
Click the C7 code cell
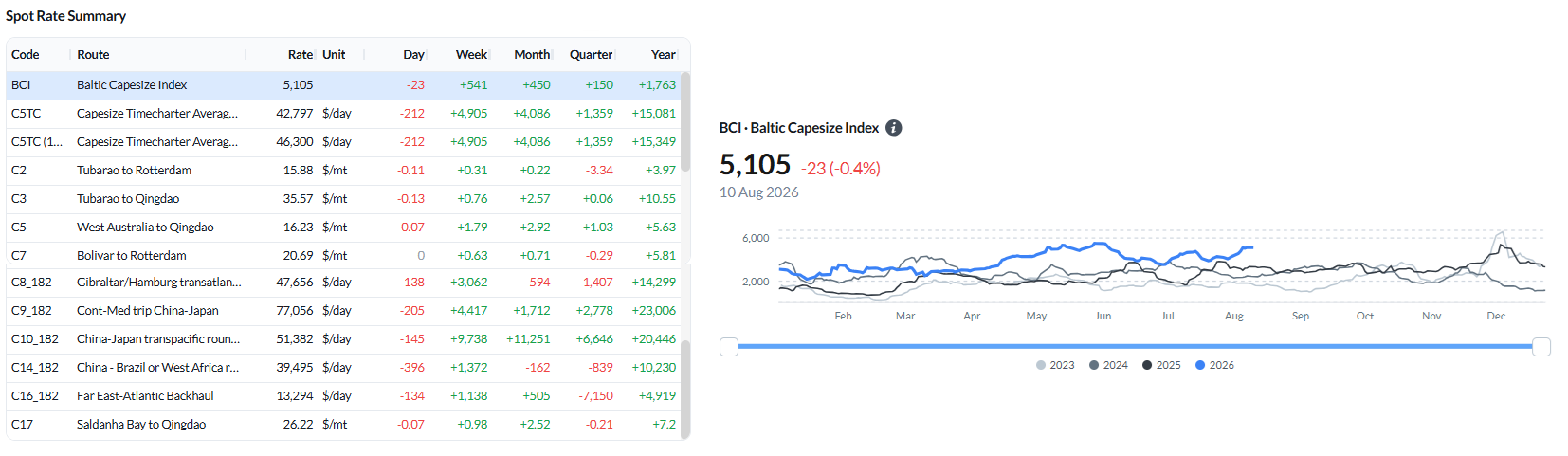click(19, 256)
